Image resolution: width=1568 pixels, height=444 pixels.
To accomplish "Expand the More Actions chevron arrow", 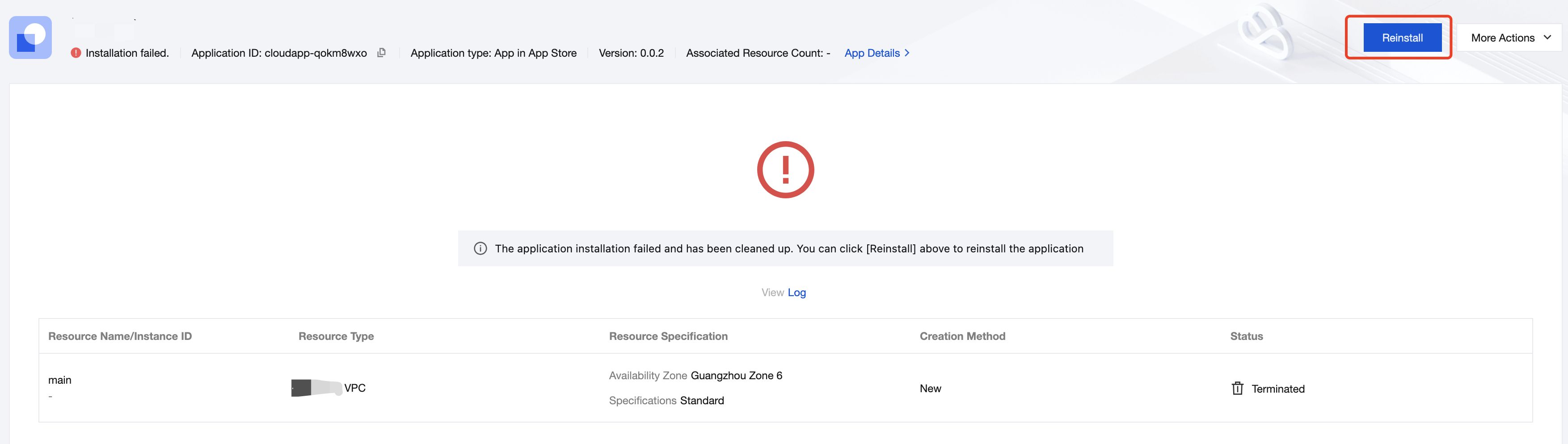I will click(x=1547, y=38).
